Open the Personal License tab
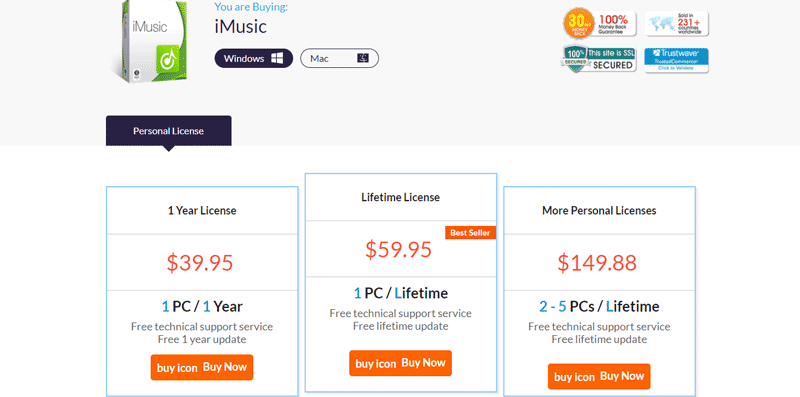Image resolution: width=800 pixels, height=397 pixels. (x=168, y=131)
